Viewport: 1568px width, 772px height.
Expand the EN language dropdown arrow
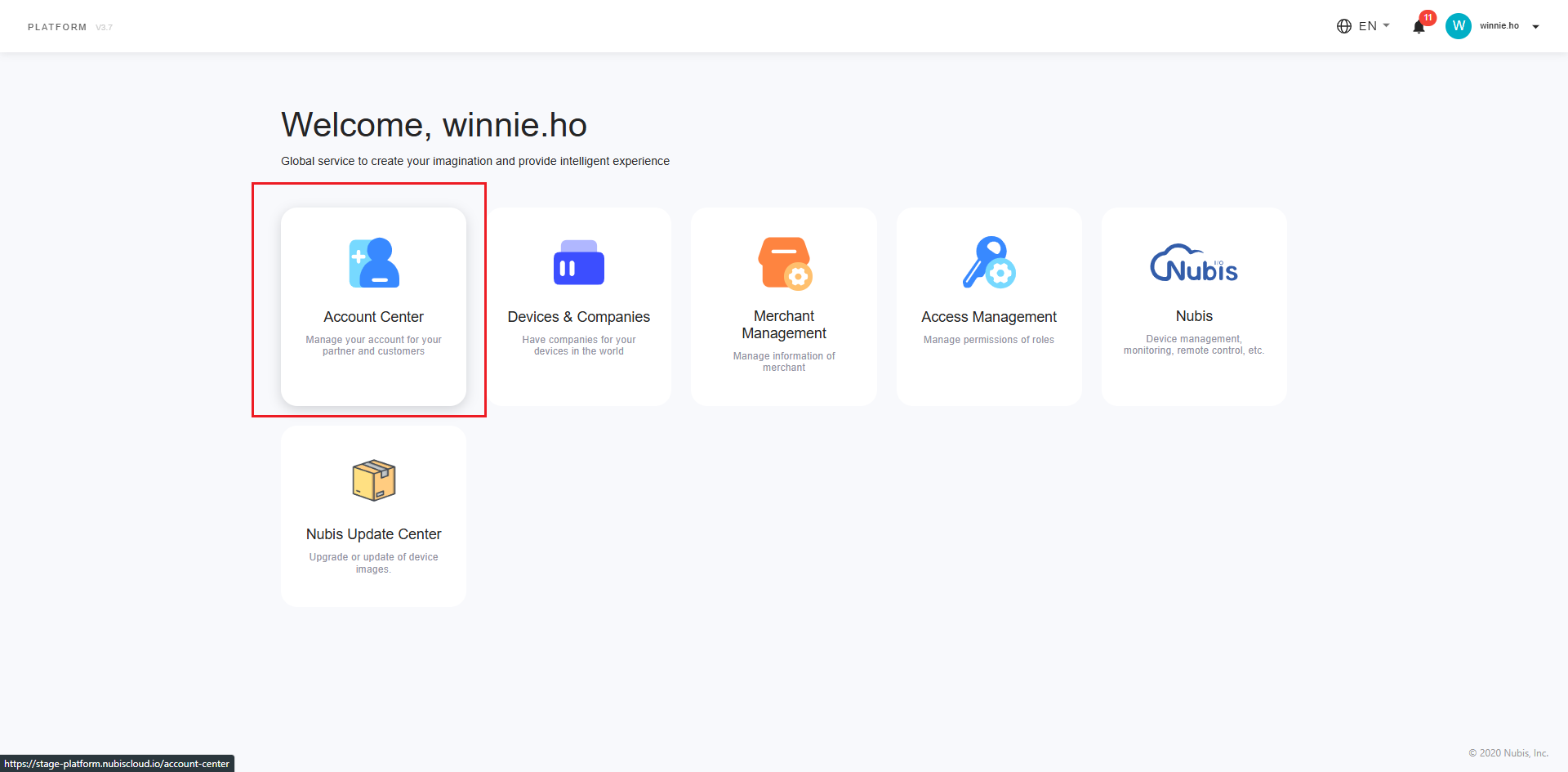pyautogui.click(x=1386, y=25)
